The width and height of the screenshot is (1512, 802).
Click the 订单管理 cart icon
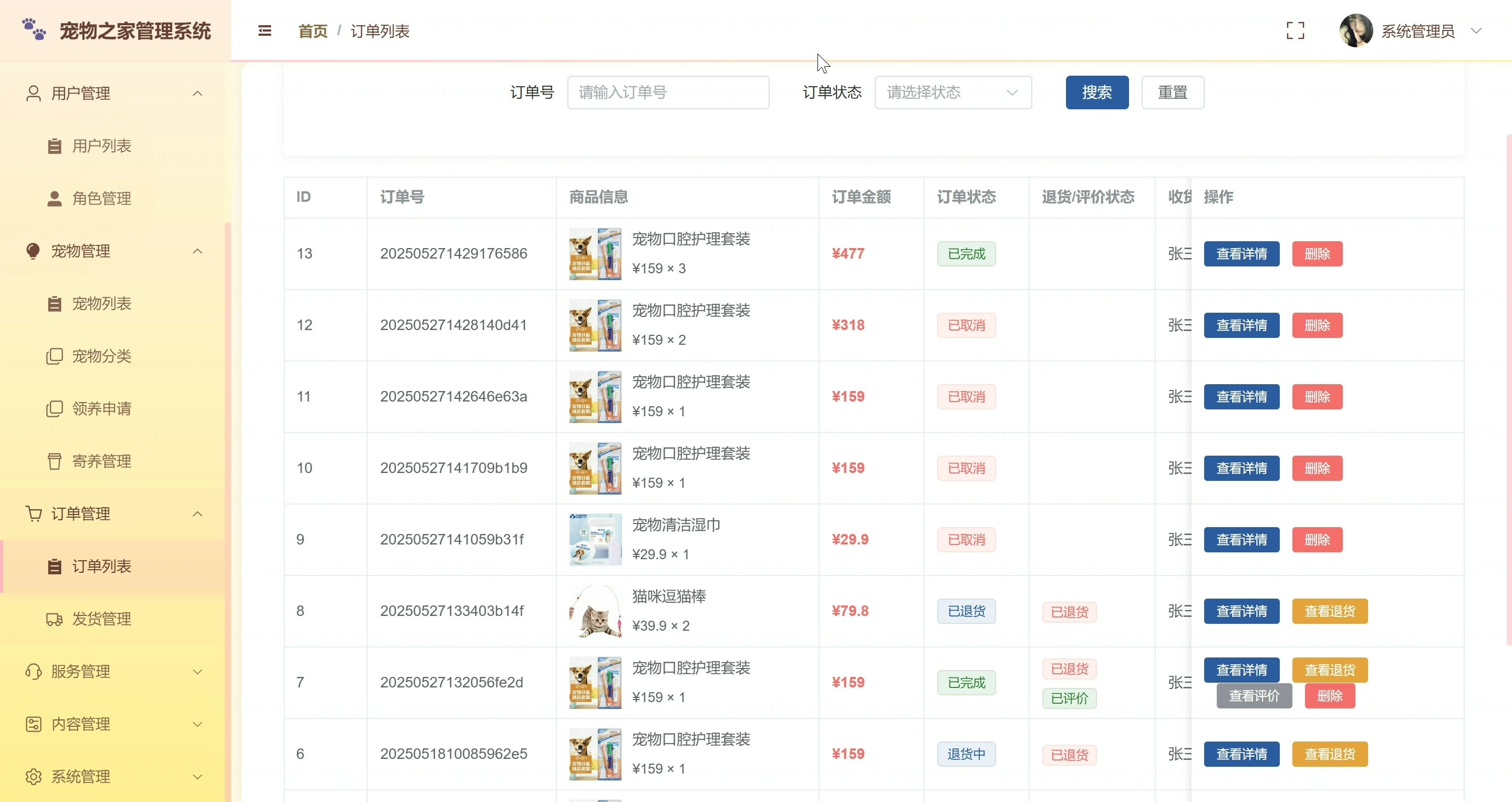click(x=34, y=513)
